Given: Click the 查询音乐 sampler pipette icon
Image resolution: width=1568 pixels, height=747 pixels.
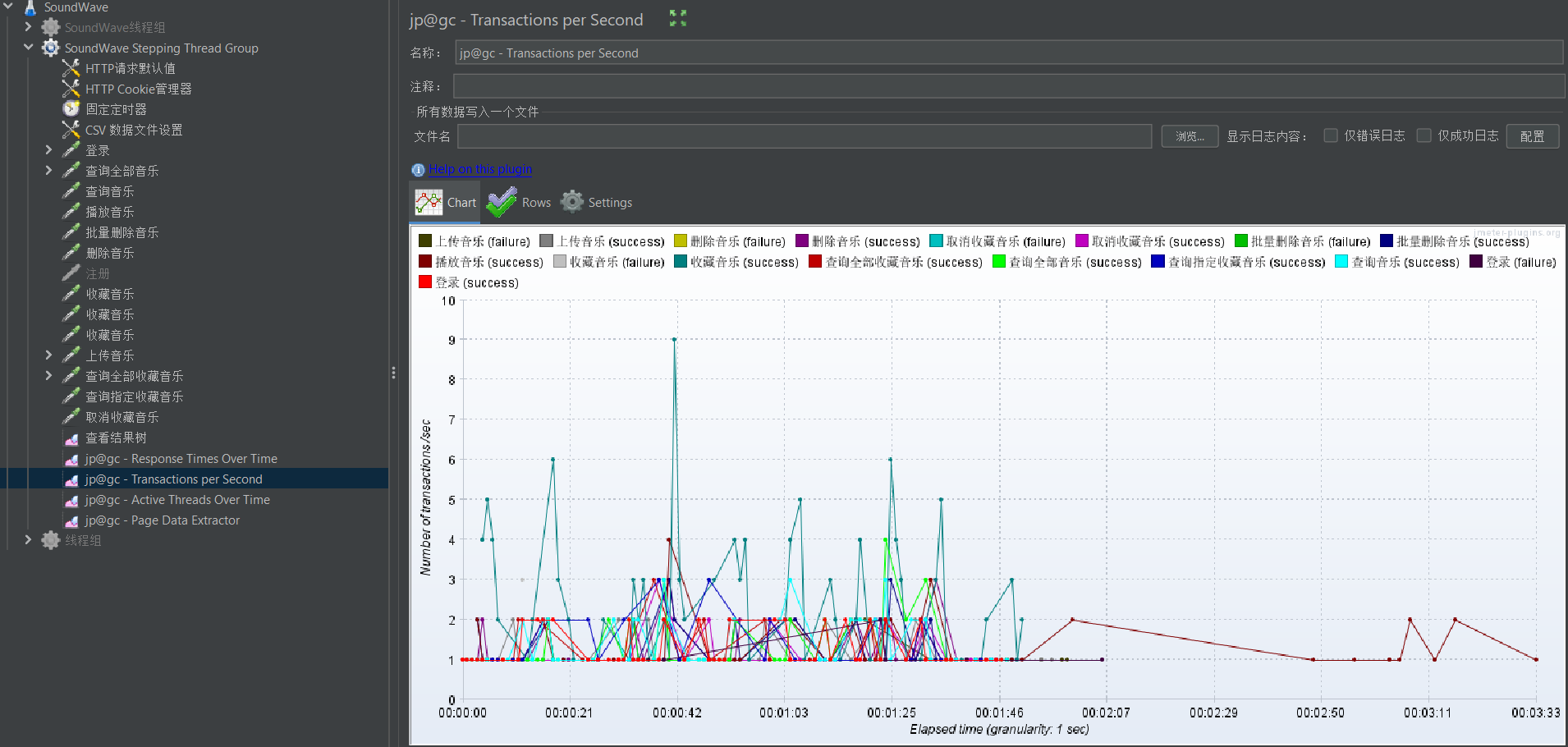Looking at the screenshot, I should (71, 191).
